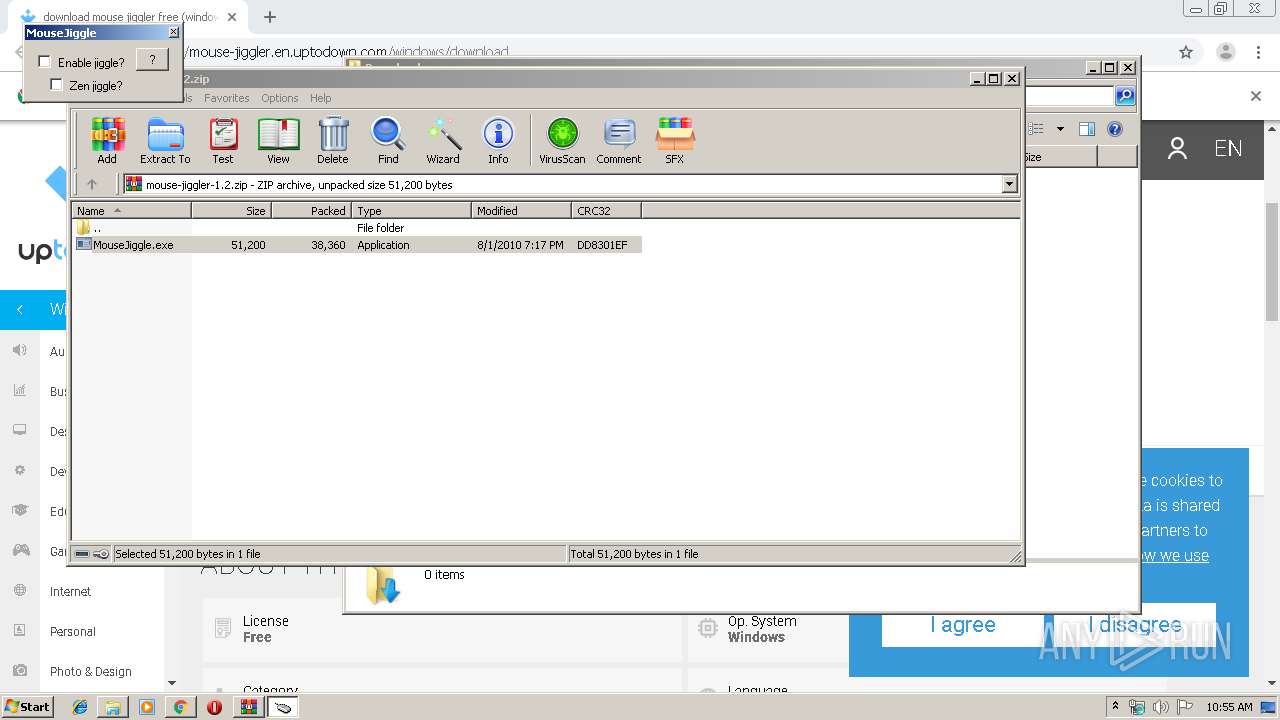Click the Start button

(28, 707)
